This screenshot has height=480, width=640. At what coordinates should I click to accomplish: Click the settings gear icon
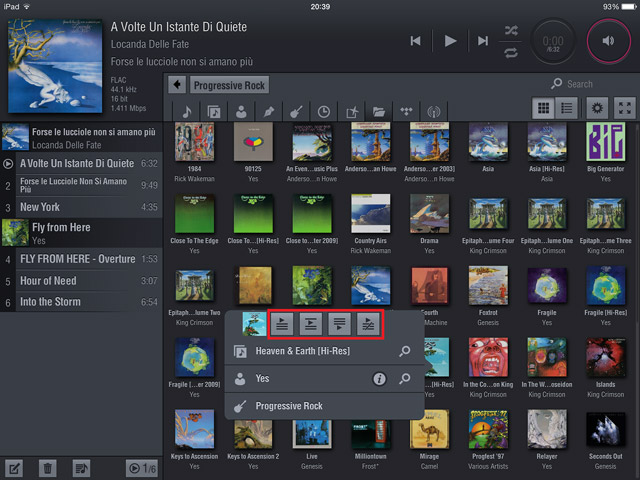coord(597,109)
